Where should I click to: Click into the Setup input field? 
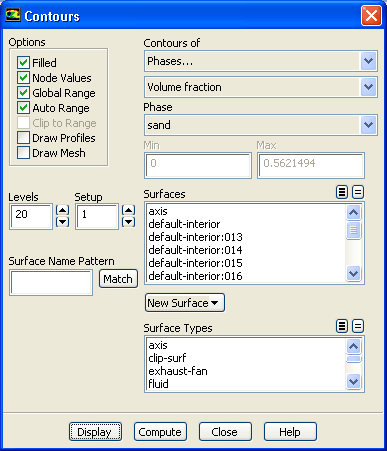pos(97,216)
